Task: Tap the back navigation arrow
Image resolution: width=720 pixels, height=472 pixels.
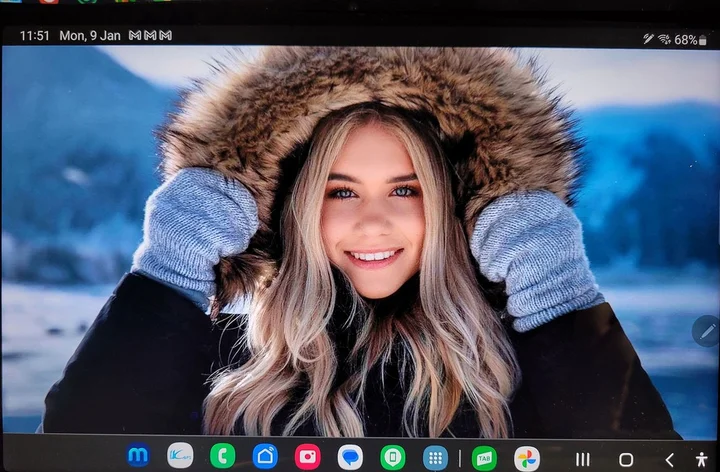Action: 669,460
